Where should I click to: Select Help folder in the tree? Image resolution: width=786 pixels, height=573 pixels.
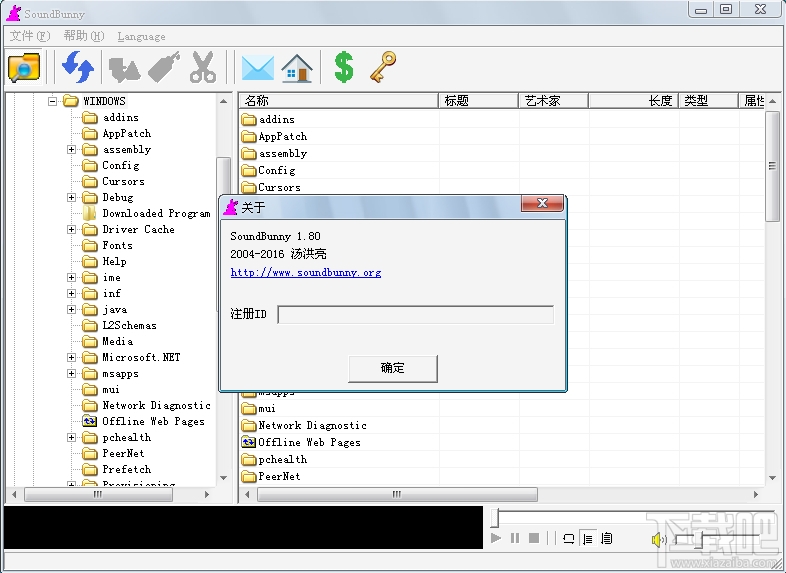(114, 262)
